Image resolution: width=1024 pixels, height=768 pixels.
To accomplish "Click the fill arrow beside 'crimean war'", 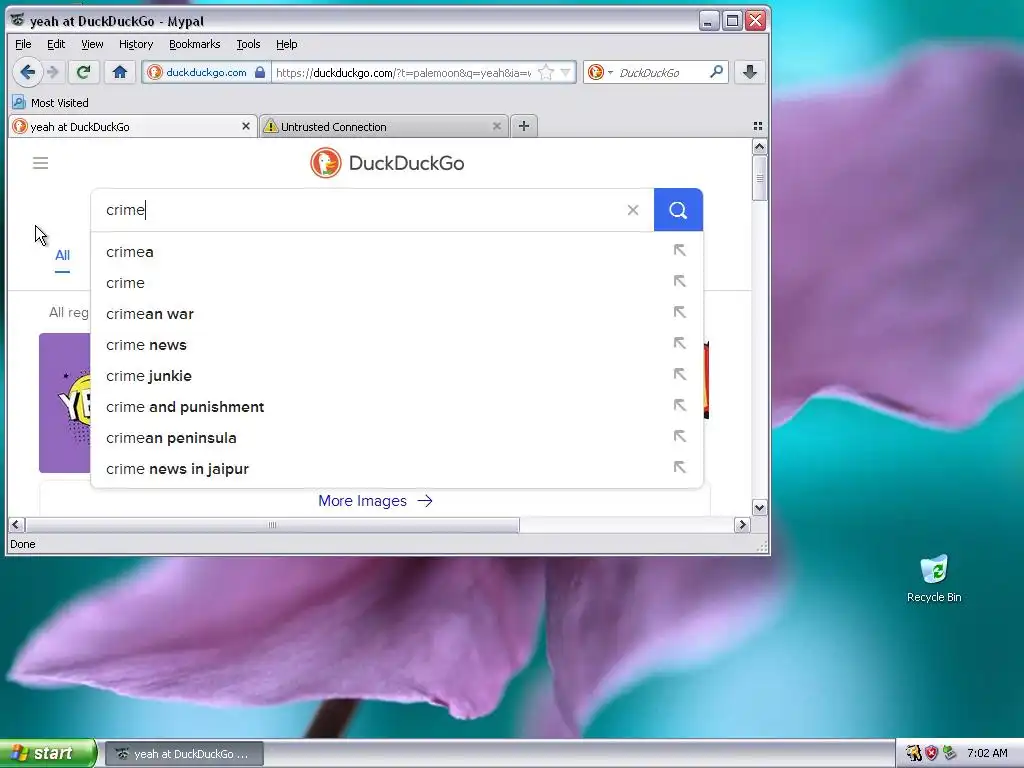I will pyautogui.click(x=679, y=312).
